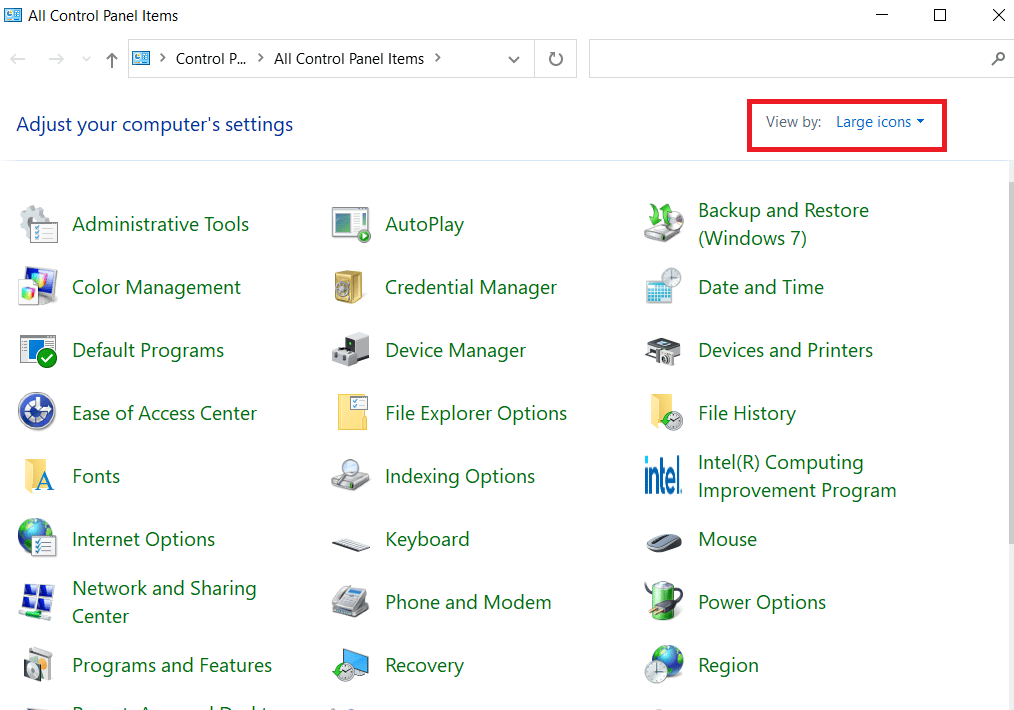Click the search magnifier button

[x=998, y=59]
